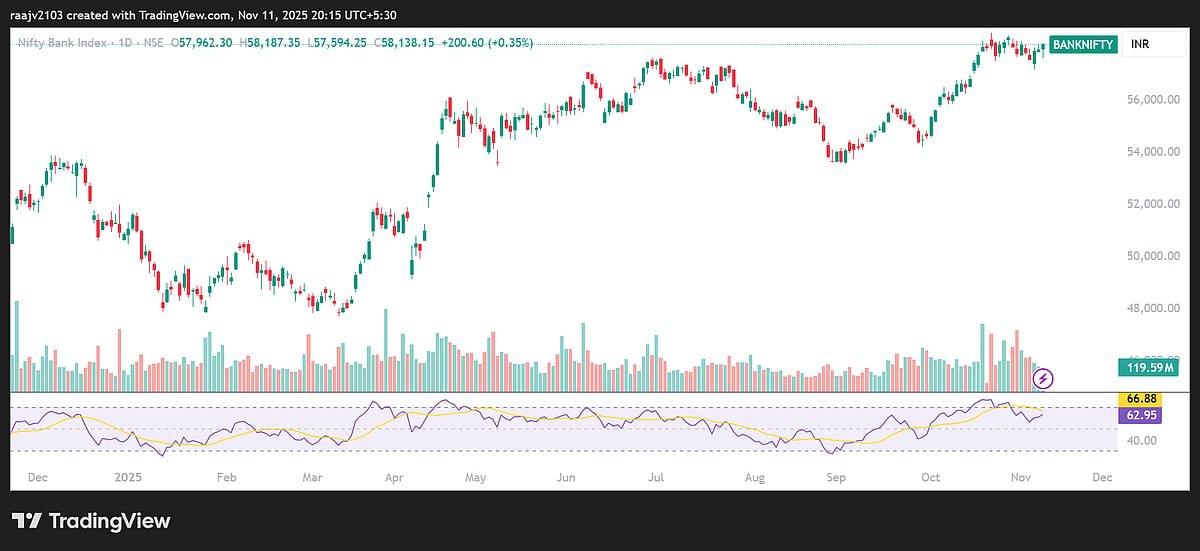This screenshot has height=551, width=1200.
Task: Click the green BANKNIFTY symbol label
Action: (x=1083, y=45)
